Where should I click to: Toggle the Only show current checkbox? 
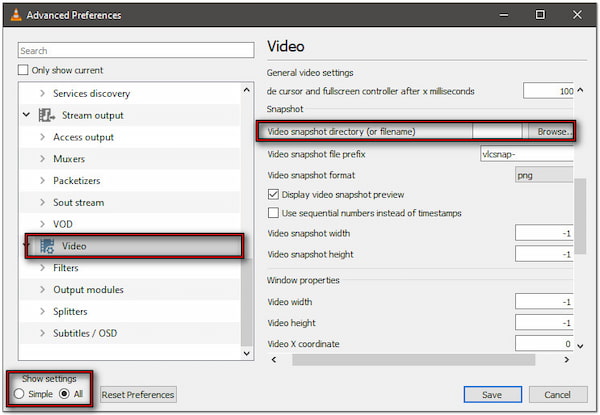click(23, 70)
